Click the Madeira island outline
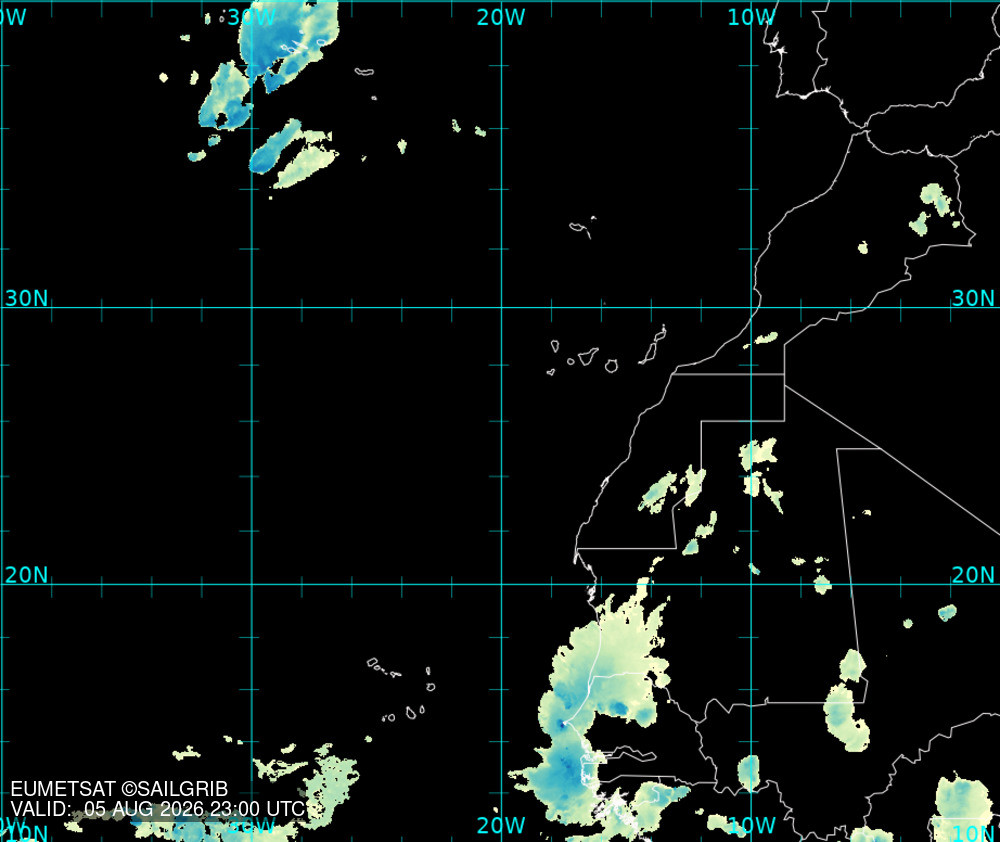 [582, 228]
